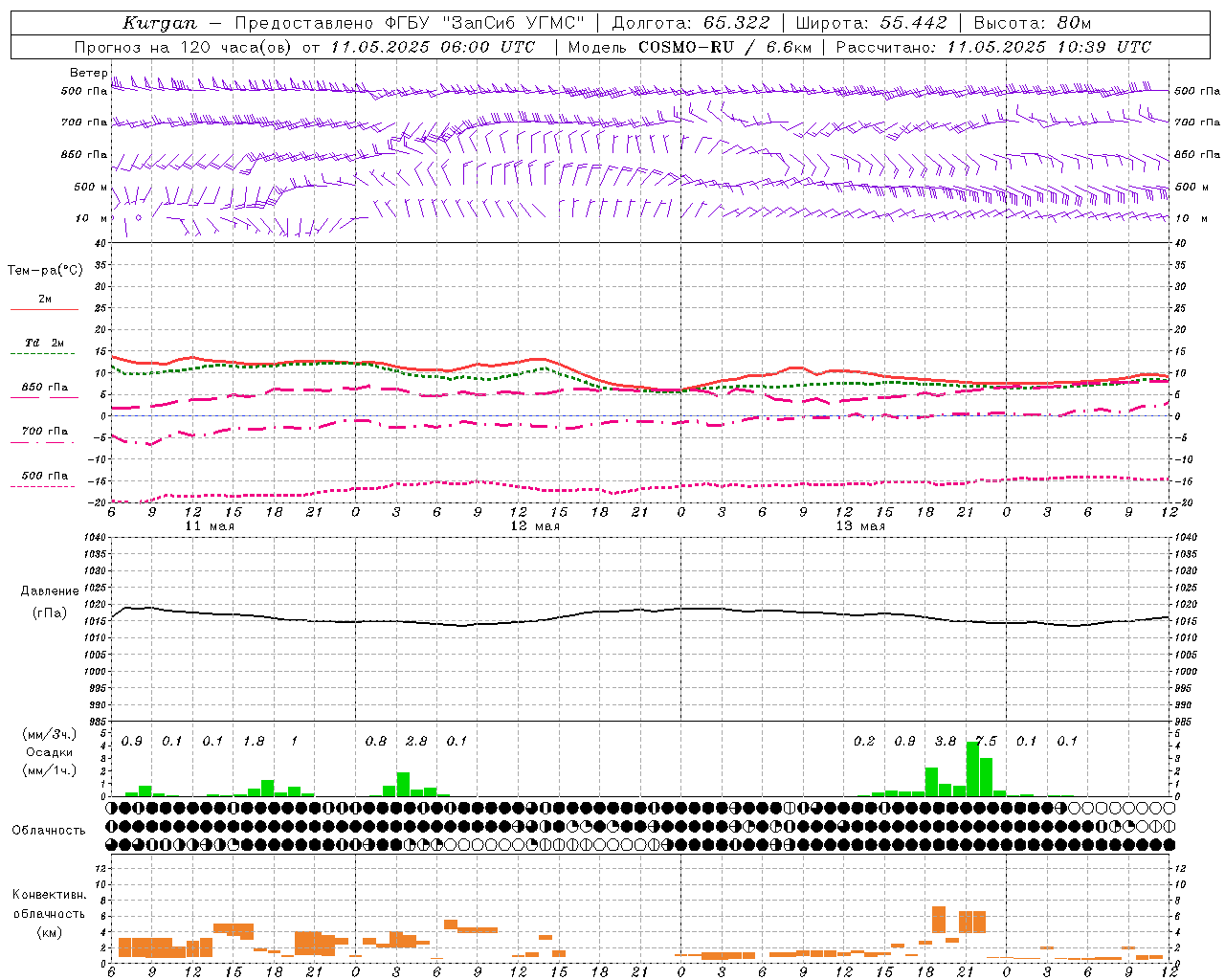1225x980 pixels.
Task: Click the "Td 2м" dew point legend entry
Action: coord(44,342)
